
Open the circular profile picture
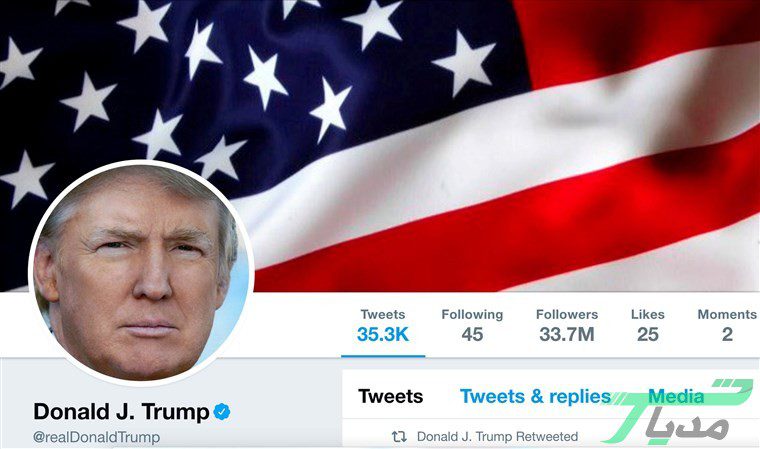coord(141,273)
